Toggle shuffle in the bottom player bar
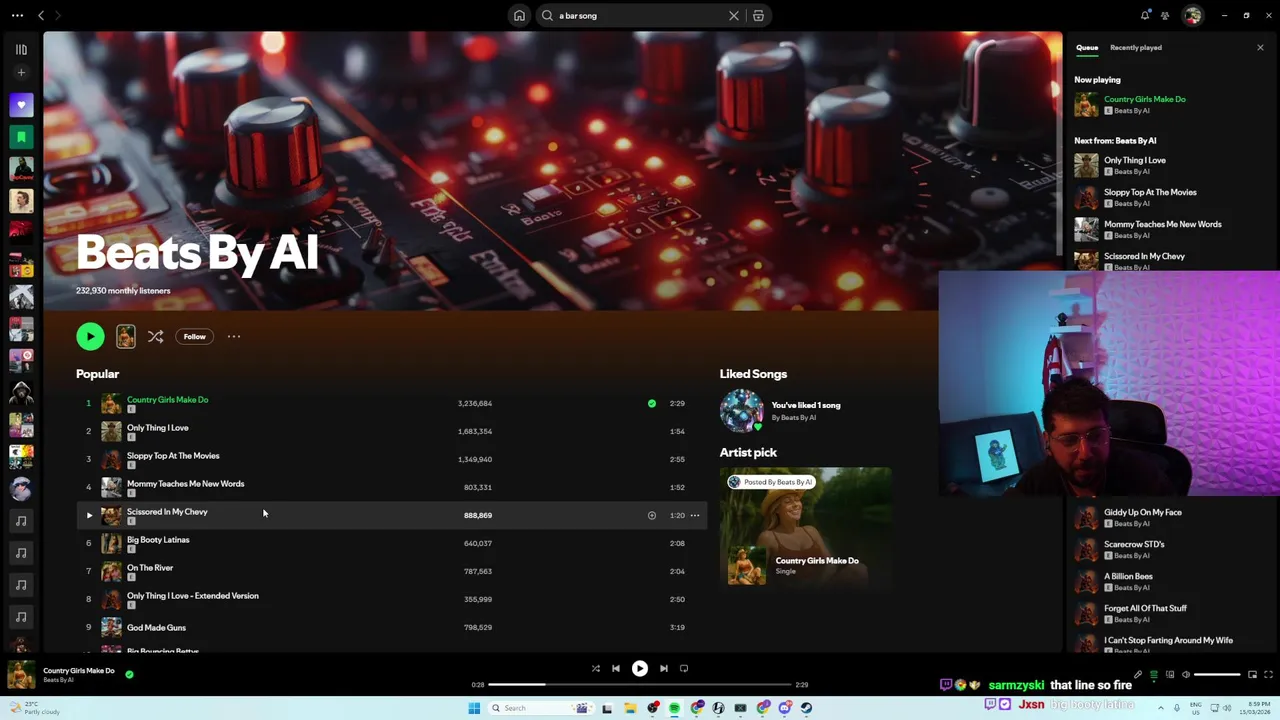The width and height of the screenshot is (1280, 720). pyautogui.click(x=595, y=669)
